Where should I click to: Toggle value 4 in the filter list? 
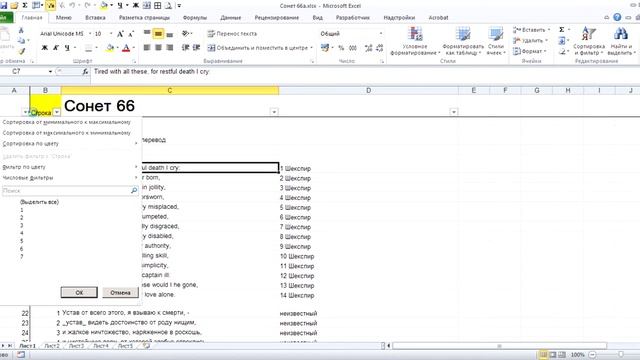coord(22,233)
